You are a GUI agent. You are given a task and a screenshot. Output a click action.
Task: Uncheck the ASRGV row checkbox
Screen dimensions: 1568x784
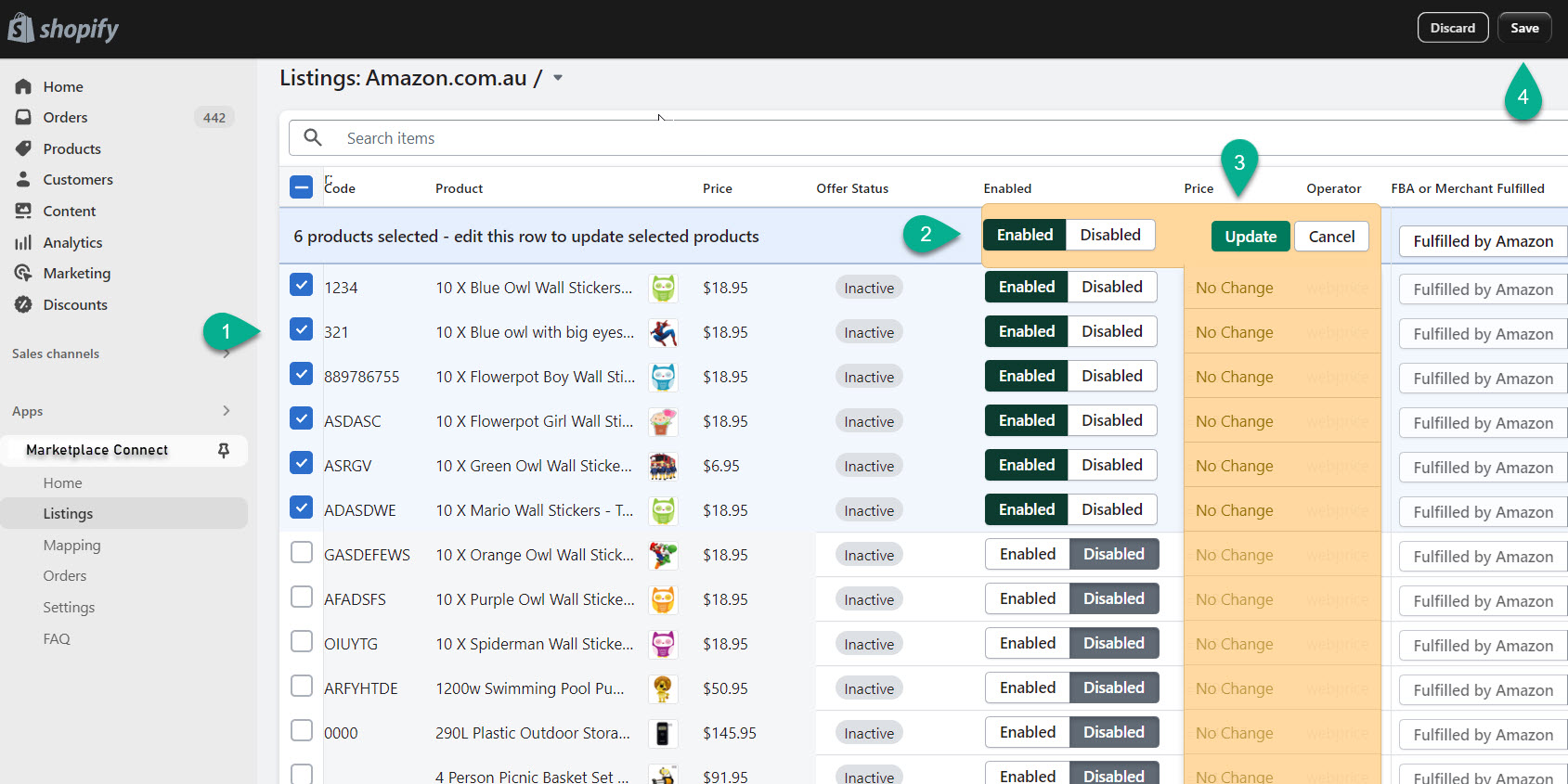[301, 462]
